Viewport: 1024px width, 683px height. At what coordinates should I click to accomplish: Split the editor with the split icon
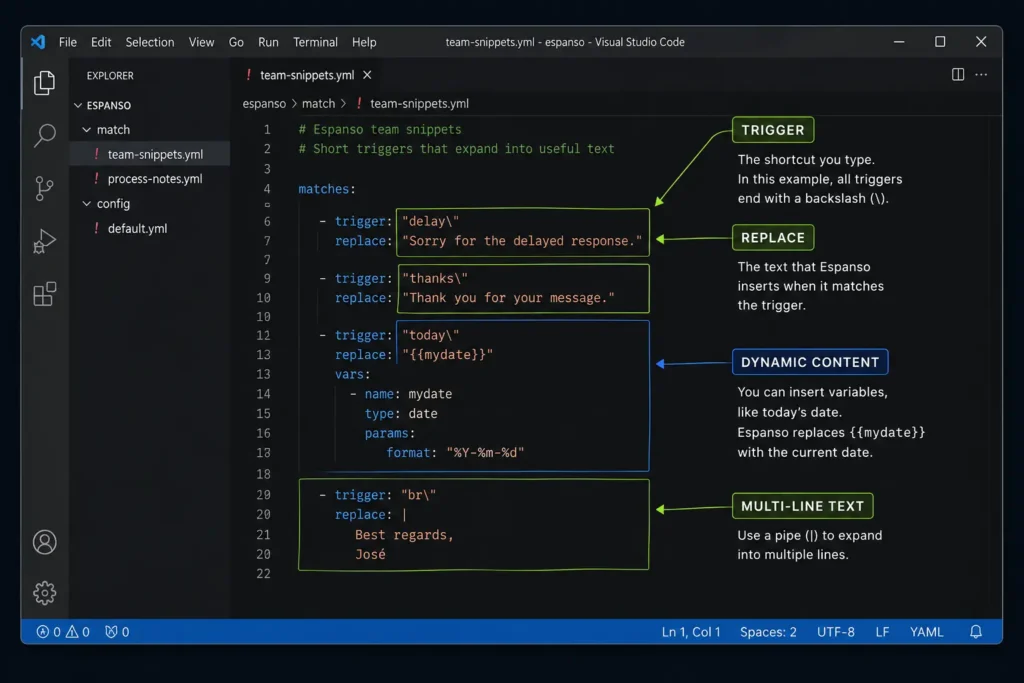(x=957, y=74)
